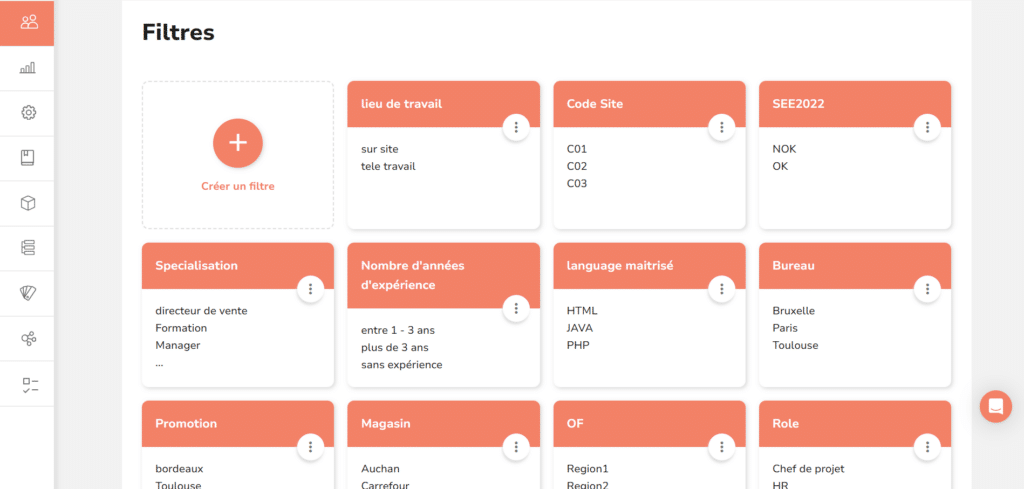Screen dimensions: 1024x489
Task: Open the card fan icon in sidebar
Action: click(28, 293)
